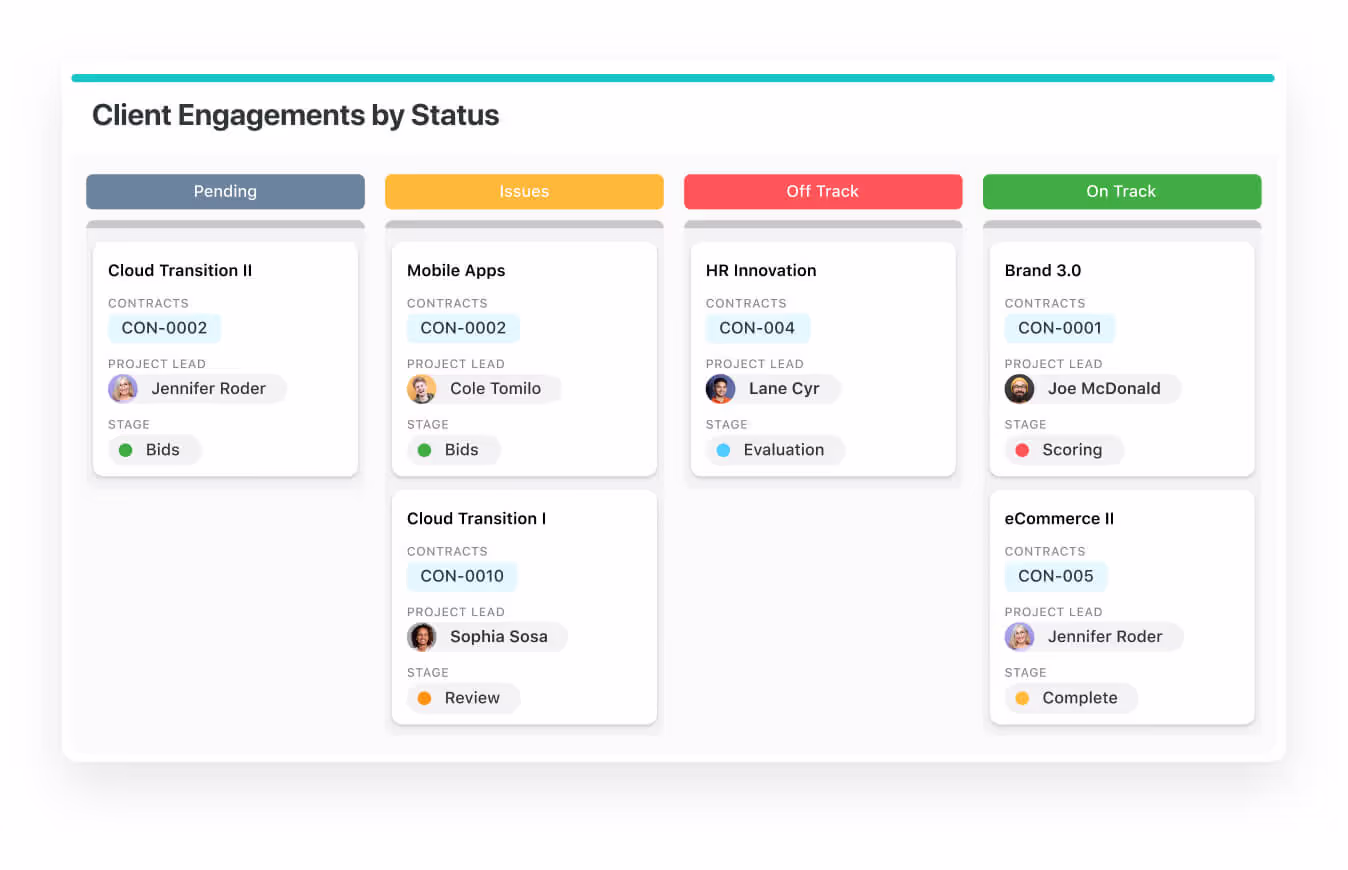1348x870 pixels.
Task: Open the HR Innovation card title
Action: (x=761, y=271)
